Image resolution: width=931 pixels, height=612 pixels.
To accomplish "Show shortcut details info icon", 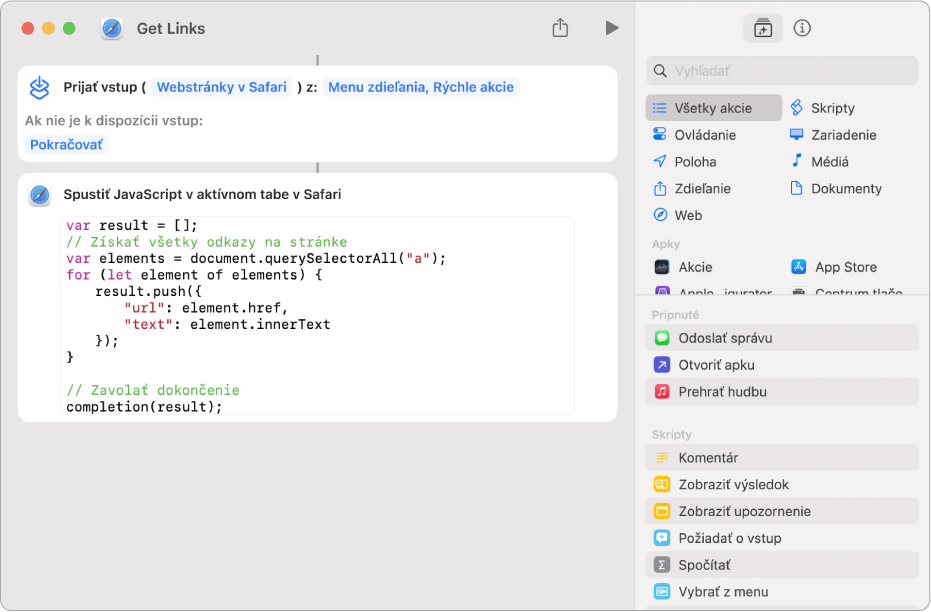I will coord(802,29).
